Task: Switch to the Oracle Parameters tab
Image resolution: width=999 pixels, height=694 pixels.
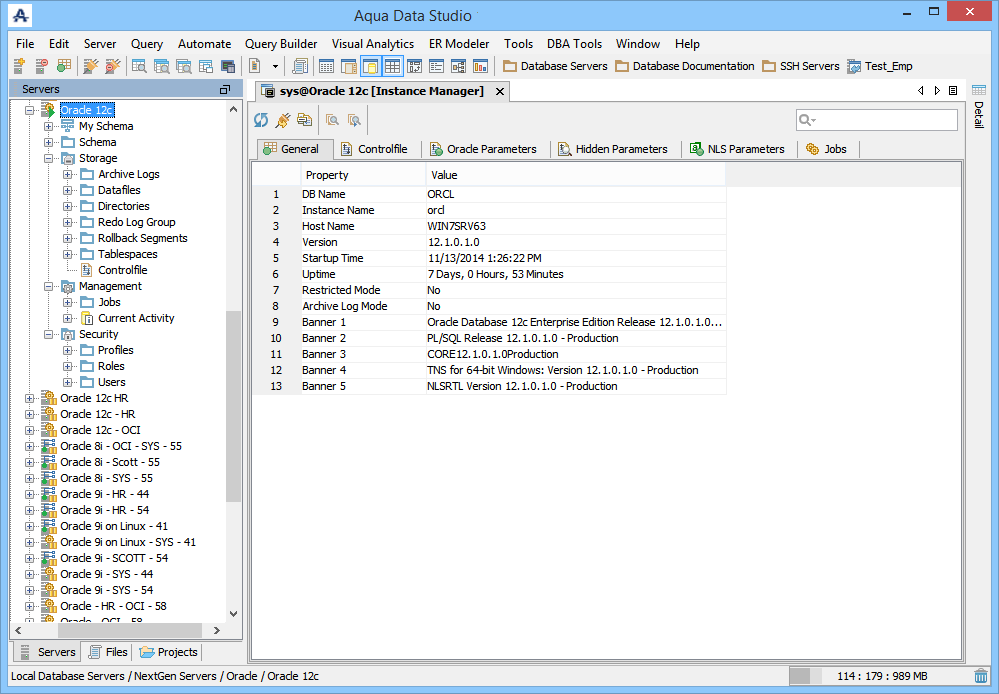Action: pos(483,149)
